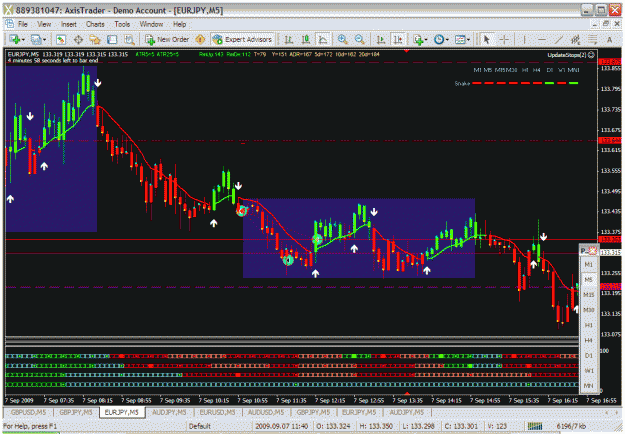Image resolution: width=625 pixels, height=434 pixels.
Task: Switch to the GBPUSD,M5 chart tab
Action: (x=28, y=412)
